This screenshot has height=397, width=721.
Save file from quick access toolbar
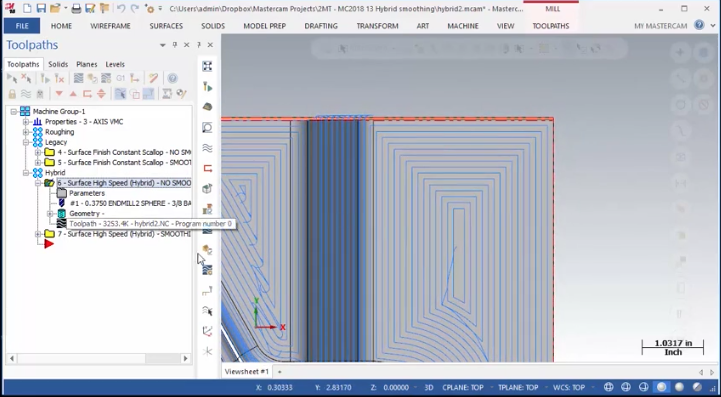coord(41,8)
